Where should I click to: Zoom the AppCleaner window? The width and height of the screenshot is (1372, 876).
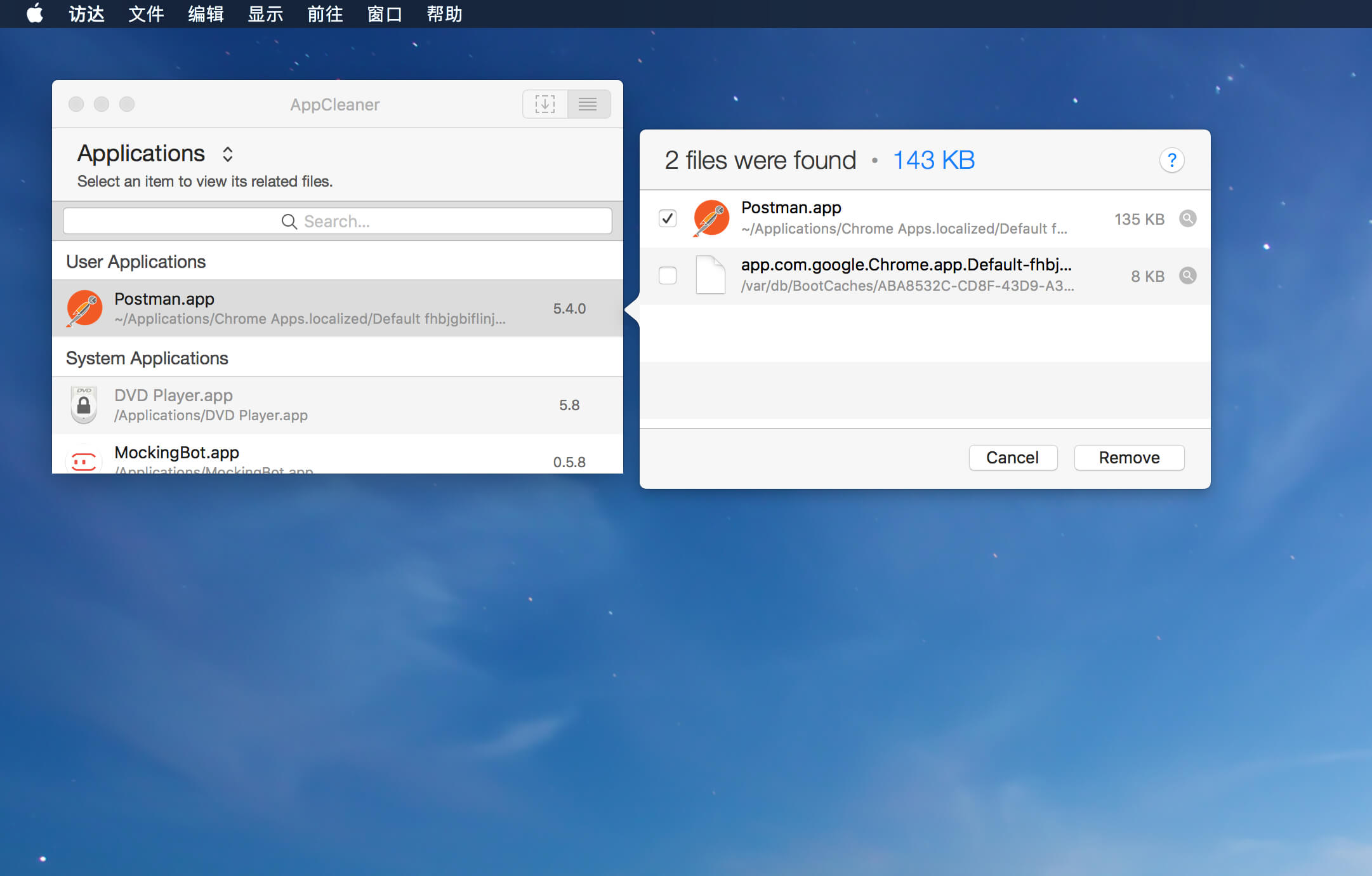pyautogui.click(x=127, y=104)
